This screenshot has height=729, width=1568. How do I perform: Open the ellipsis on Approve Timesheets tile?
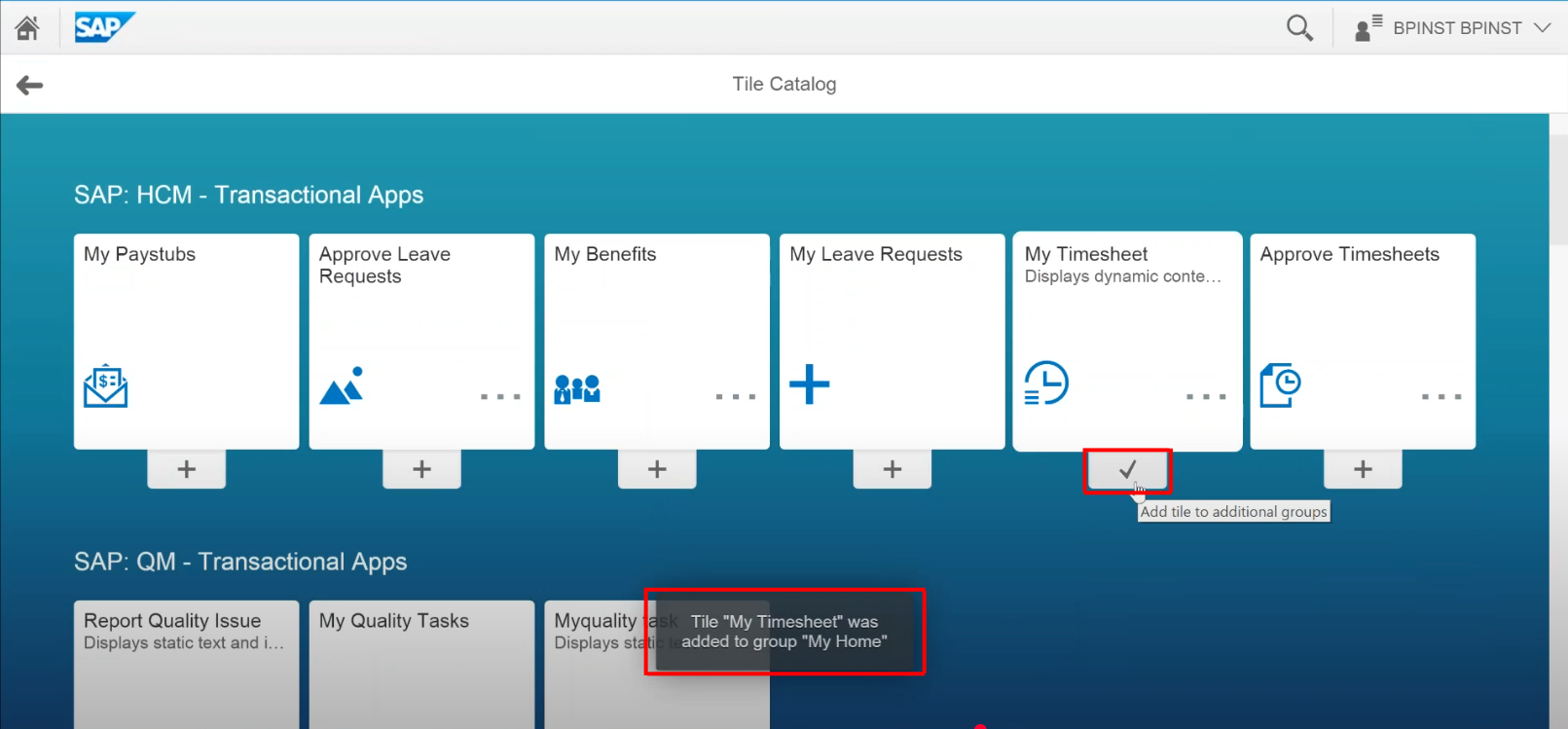click(x=1440, y=397)
